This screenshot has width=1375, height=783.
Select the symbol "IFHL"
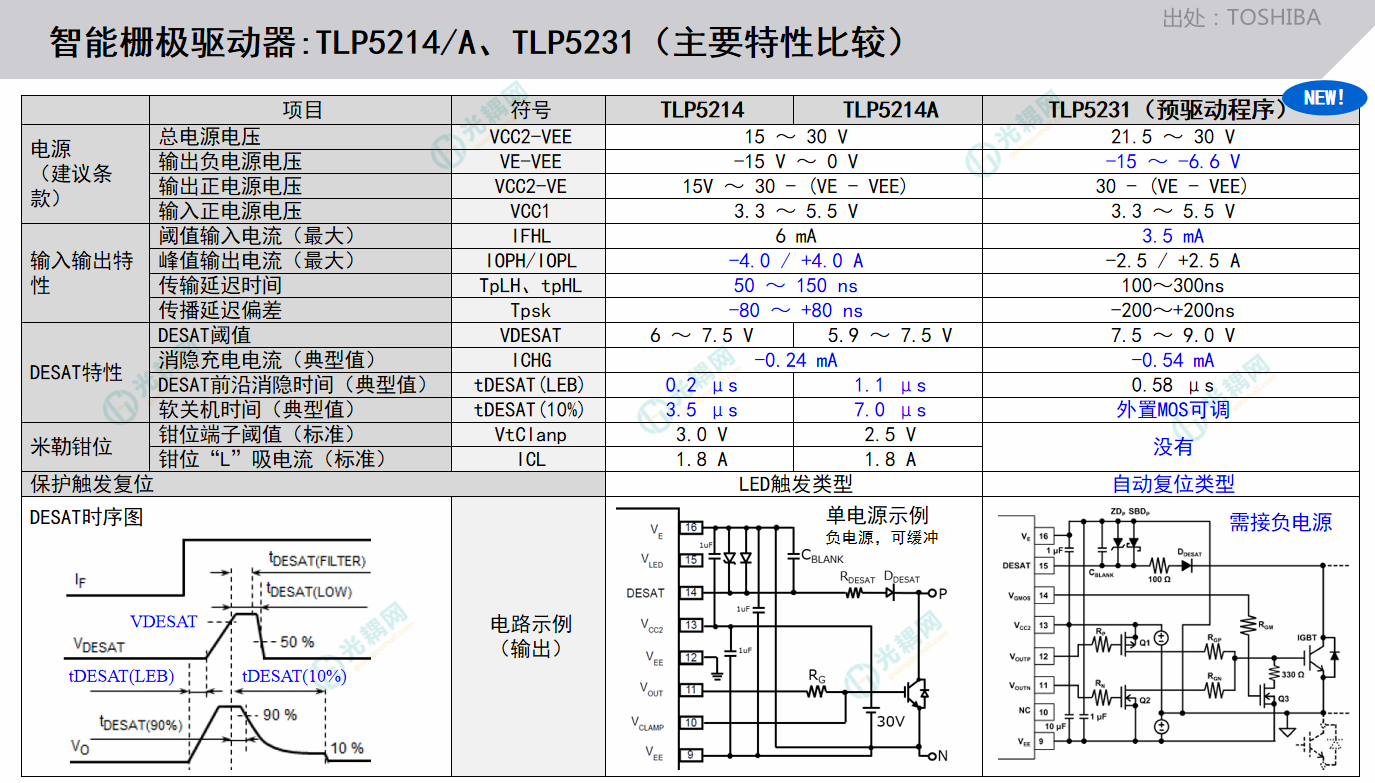(x=529, y=236)
